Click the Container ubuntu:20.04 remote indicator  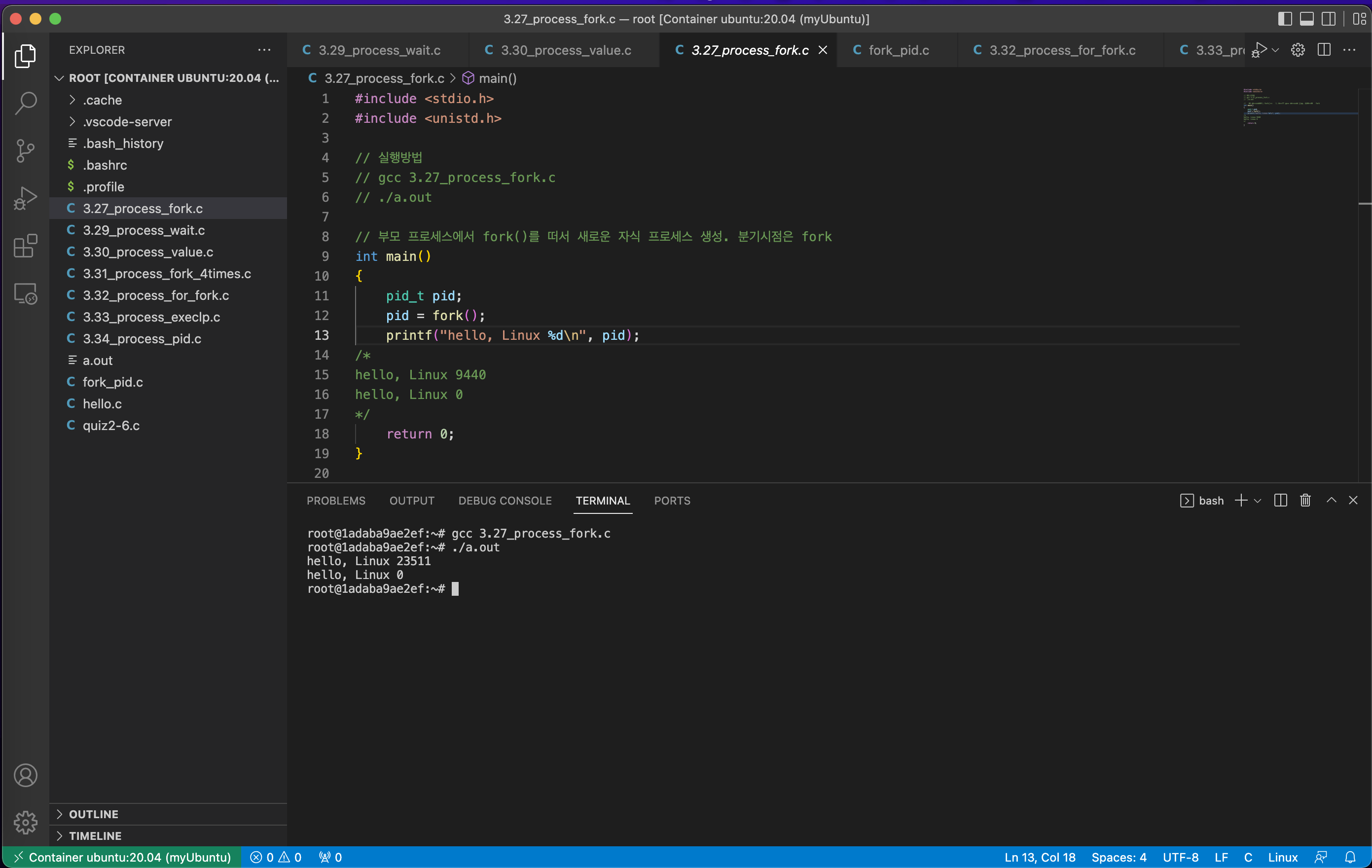pos(122,857)
